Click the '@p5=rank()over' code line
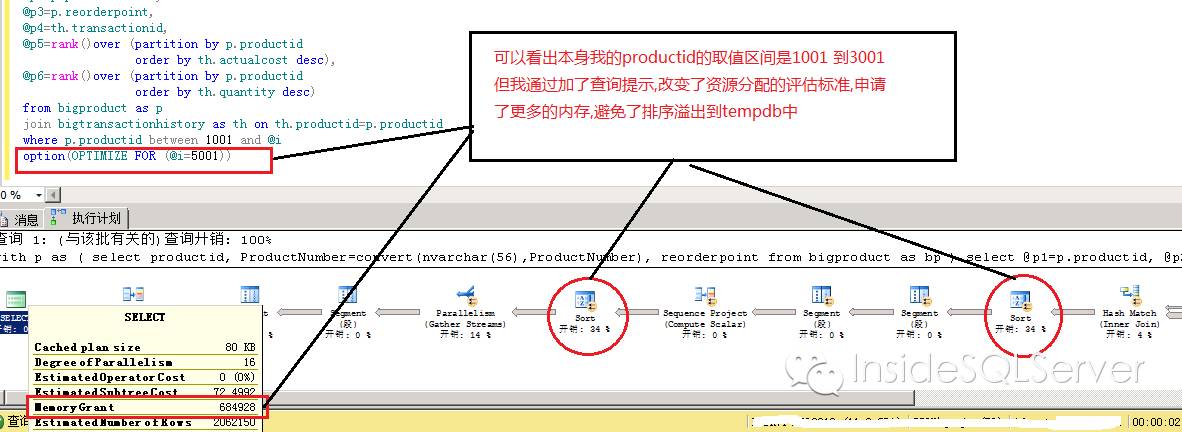Image resolution: width=1182 pixels, height=432 pixels. (x=163, y=44)
